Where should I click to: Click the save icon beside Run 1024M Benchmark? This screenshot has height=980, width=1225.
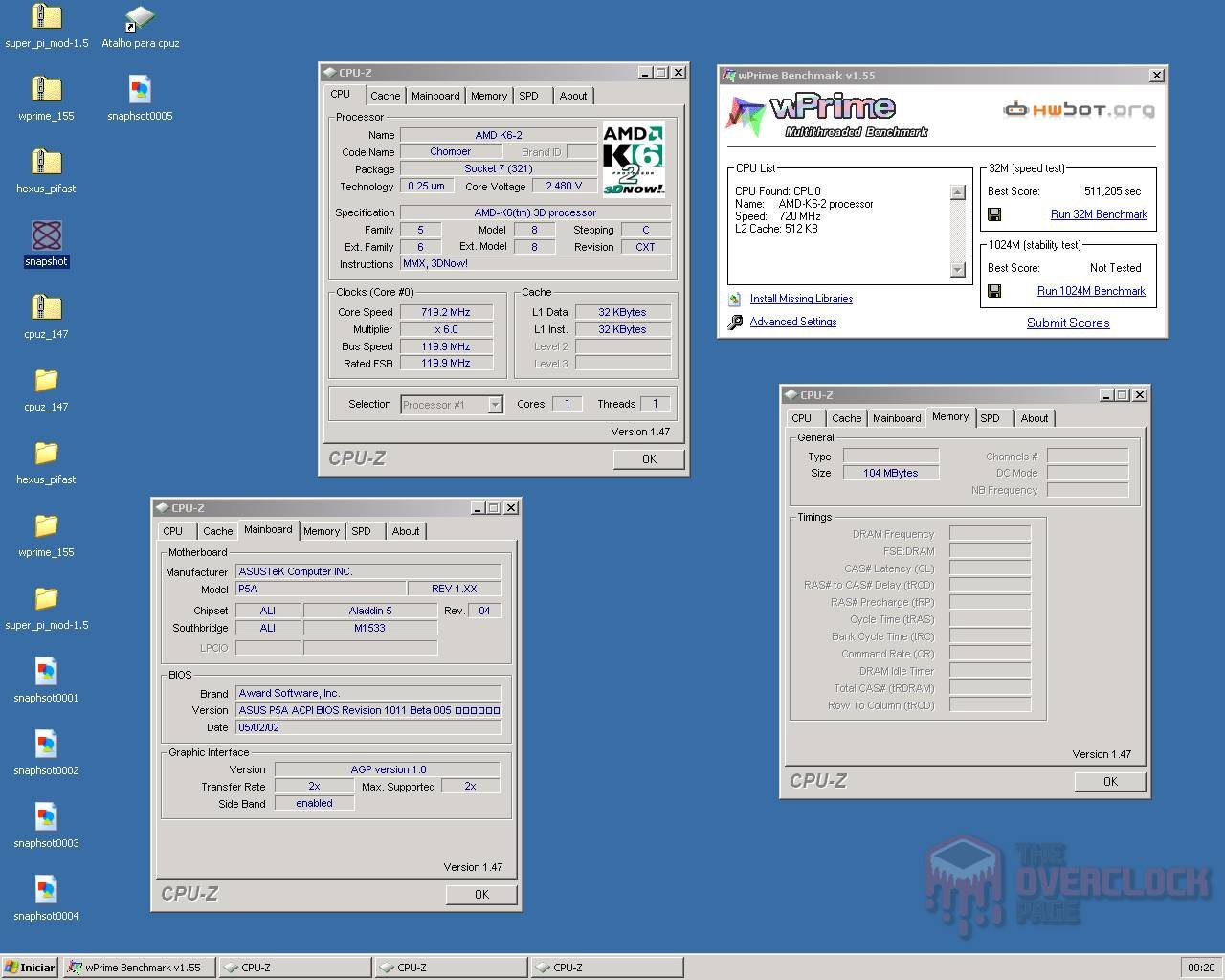994,291
